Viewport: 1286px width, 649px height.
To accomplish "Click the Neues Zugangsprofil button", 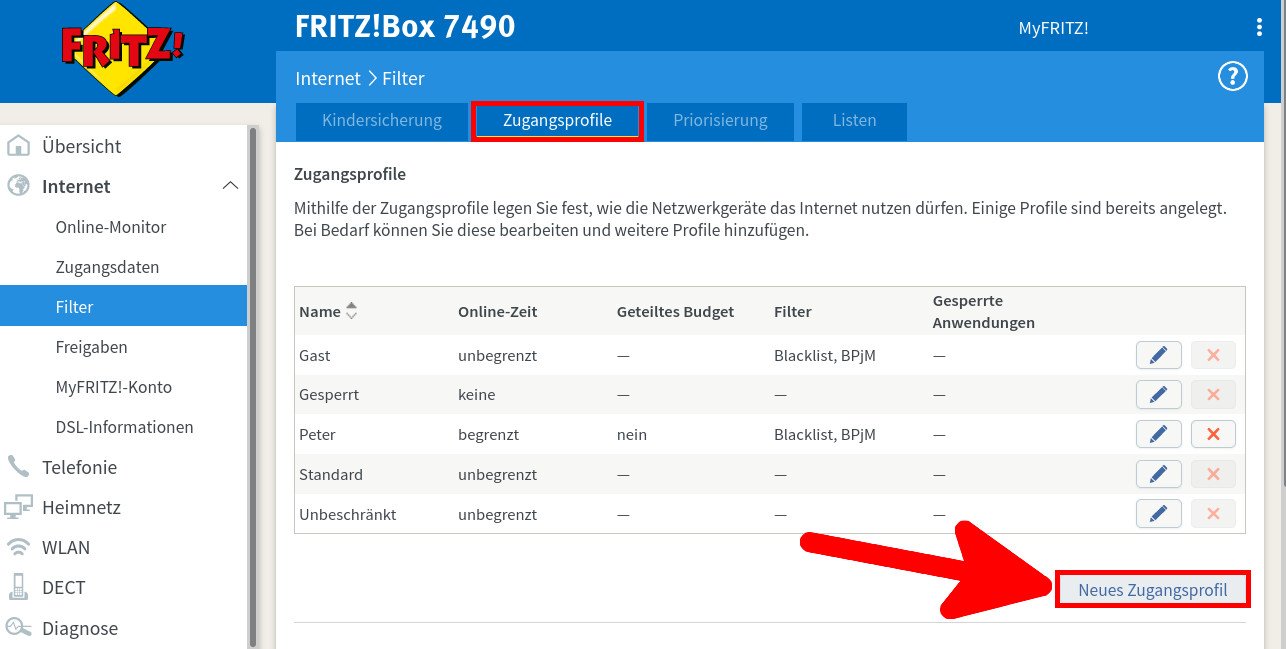I will [x=1152, y=590].
